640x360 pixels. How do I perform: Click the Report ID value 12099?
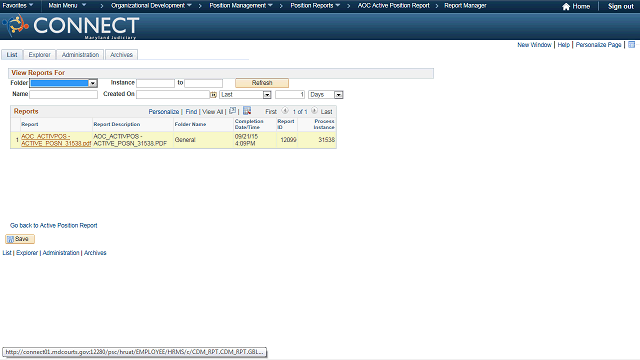pos(288,140)
